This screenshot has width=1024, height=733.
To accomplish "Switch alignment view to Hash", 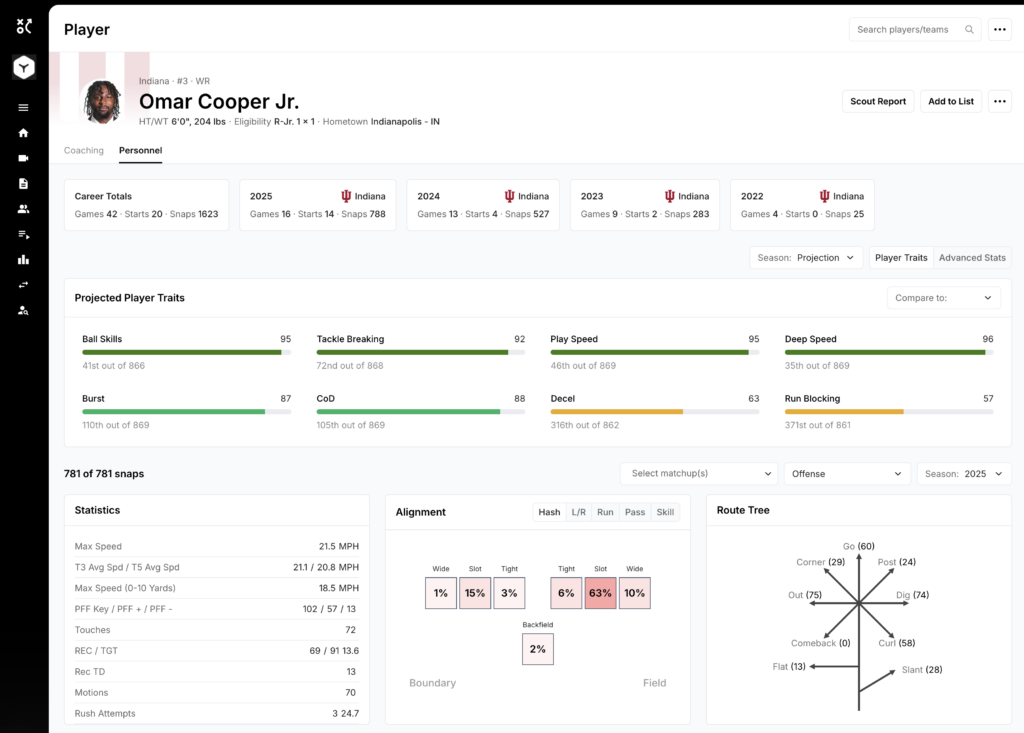I will pos(549,512).
